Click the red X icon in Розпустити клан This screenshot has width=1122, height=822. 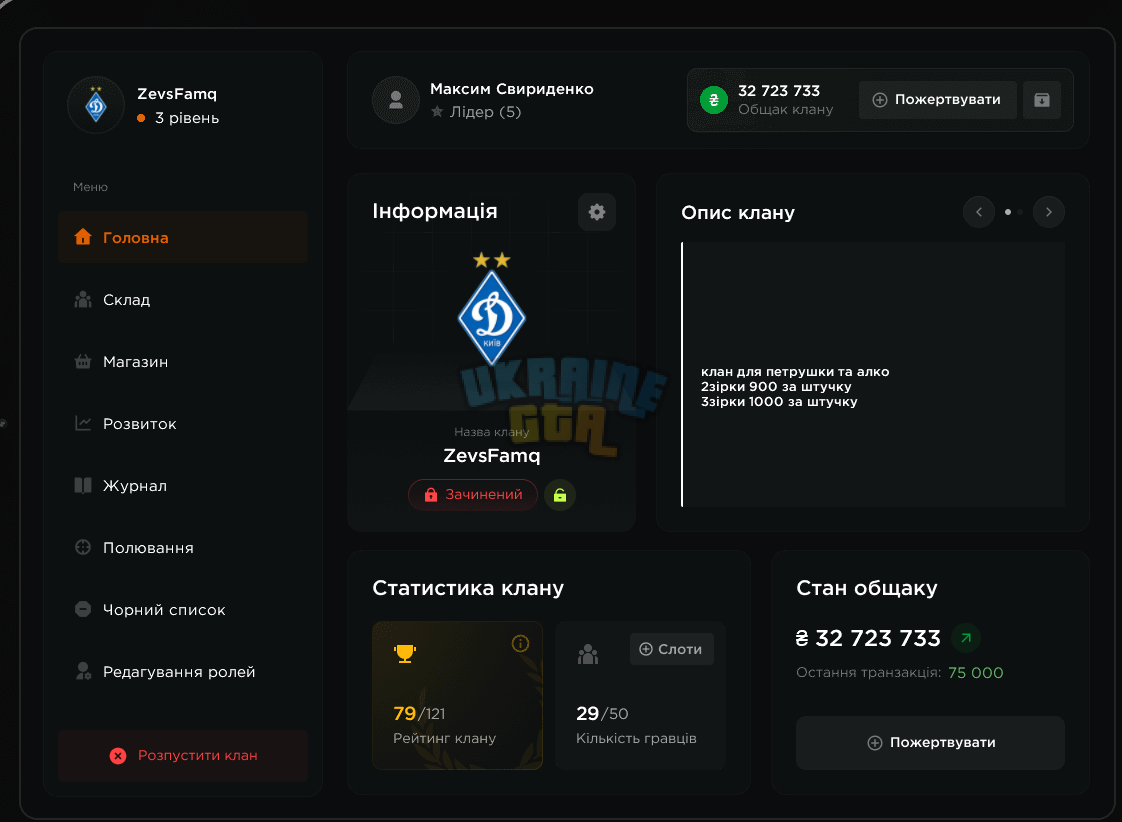coord(118,755)
